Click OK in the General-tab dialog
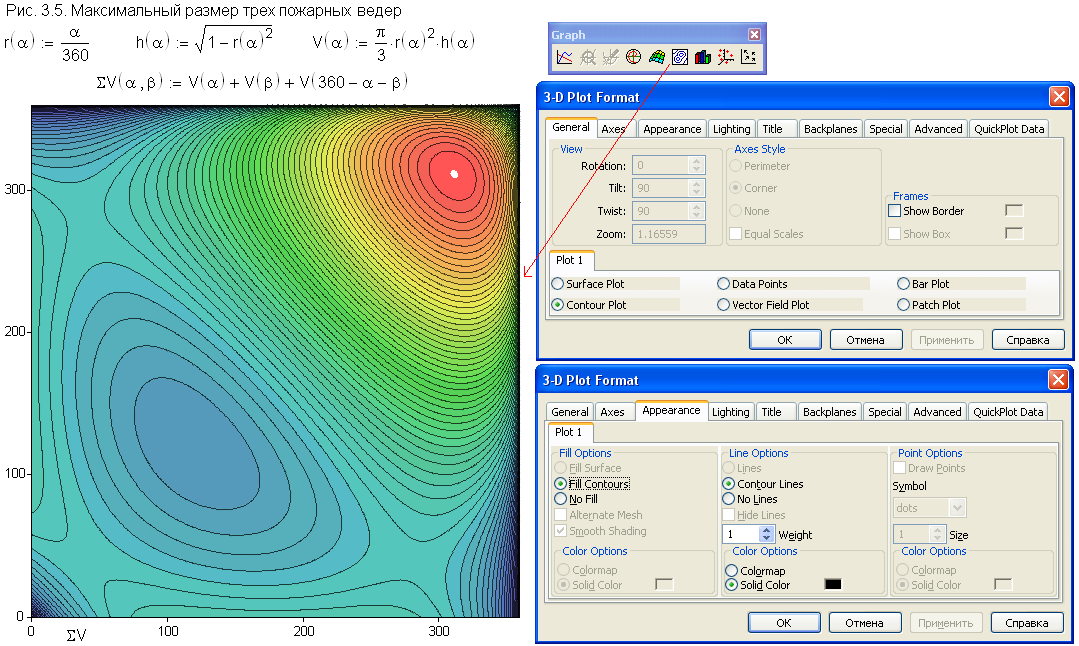The height and width of the screenshot is (646, 1079). [x=784, y=340]
